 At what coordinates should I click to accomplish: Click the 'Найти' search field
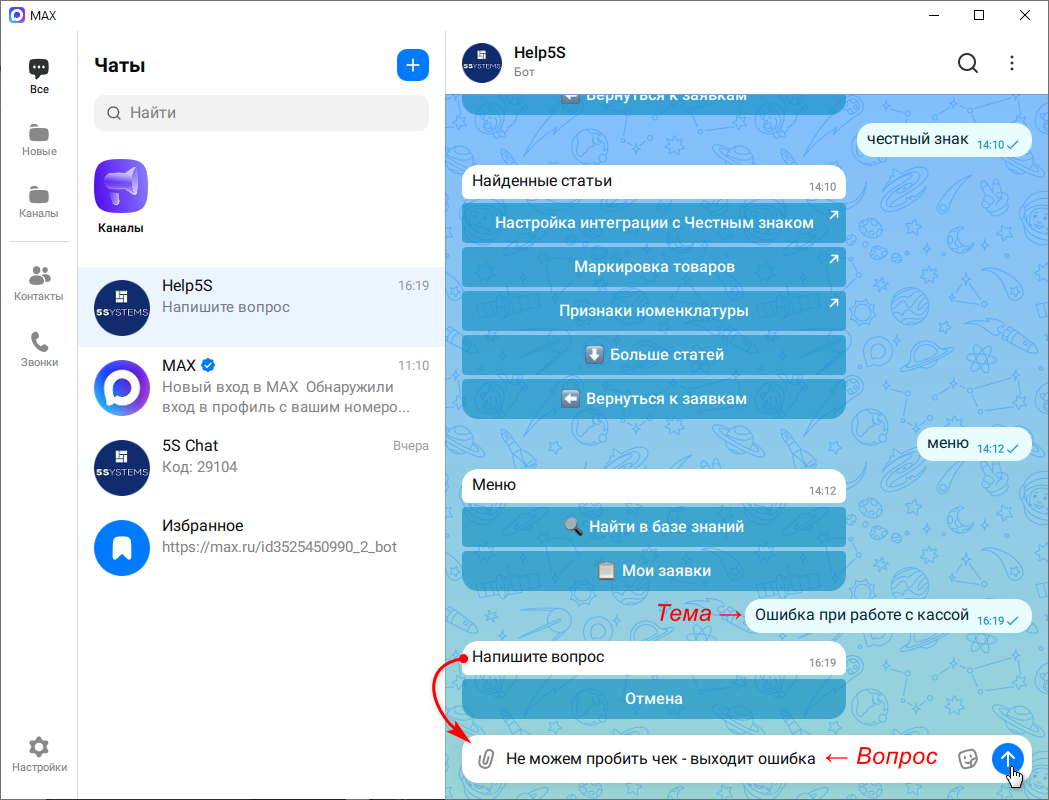262,112
